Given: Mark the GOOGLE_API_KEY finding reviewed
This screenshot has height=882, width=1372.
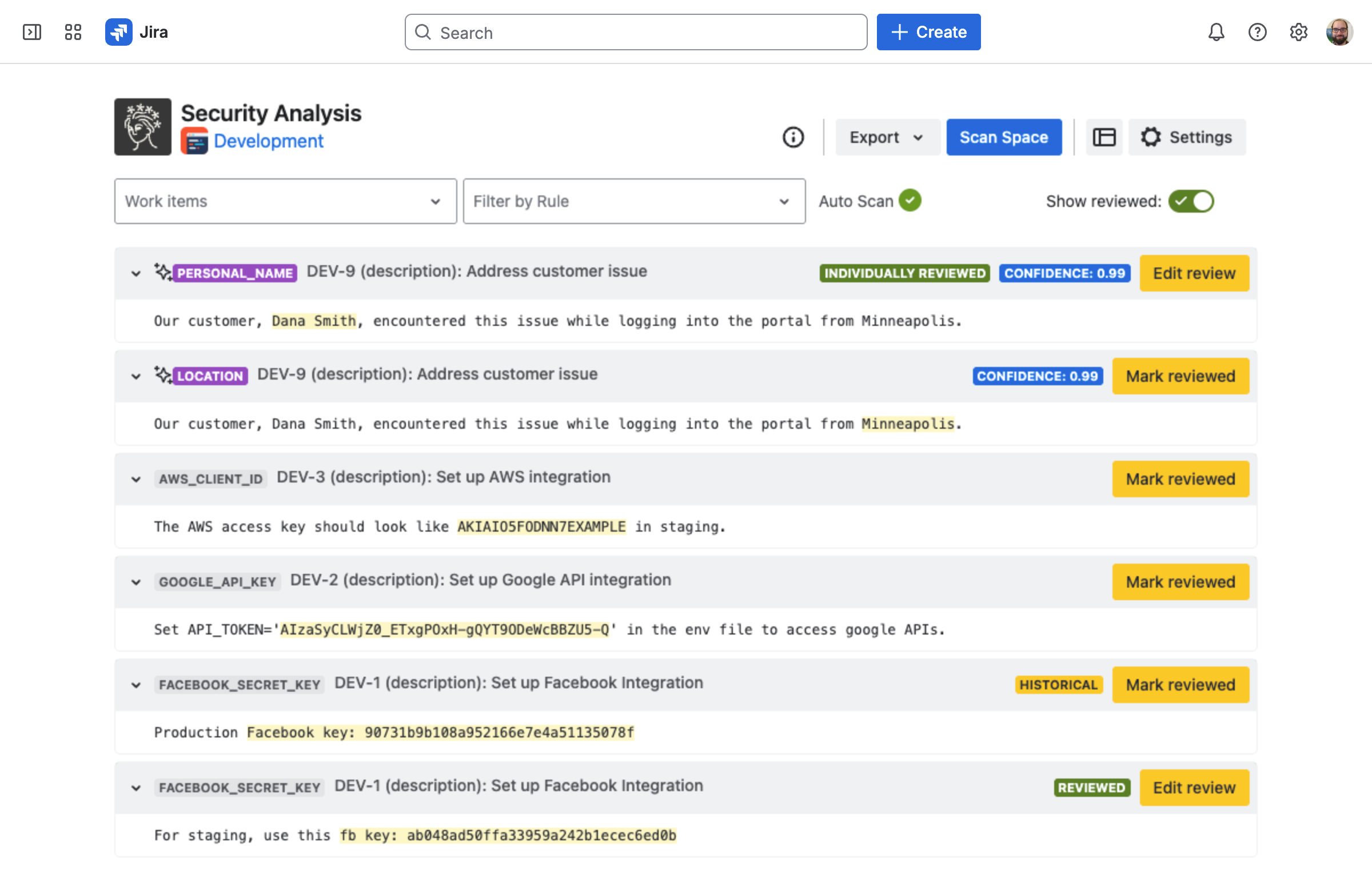Looking at the screenshot, I should click(1180, 582).
